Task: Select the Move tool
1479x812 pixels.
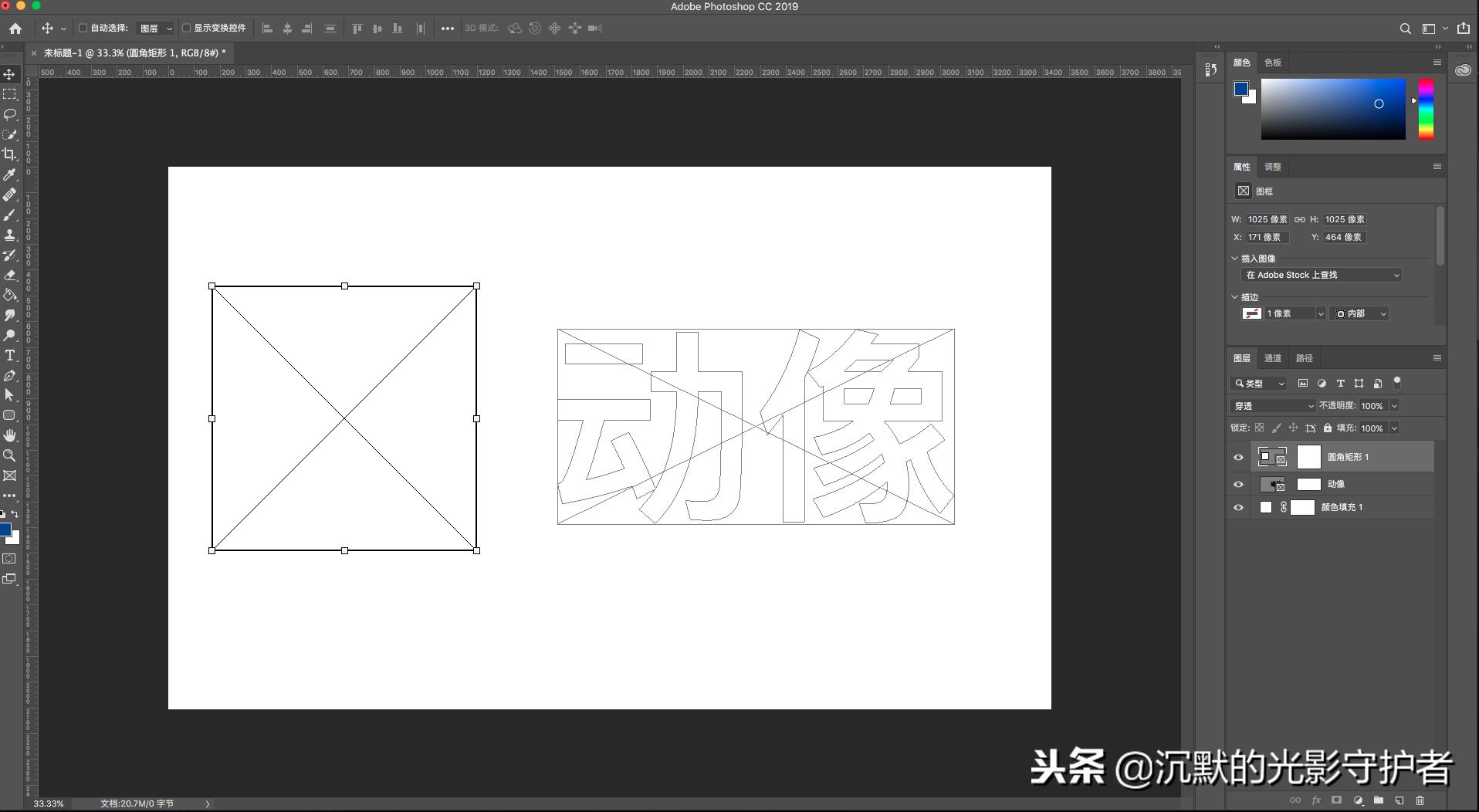Action: click(x=10, y=74)
